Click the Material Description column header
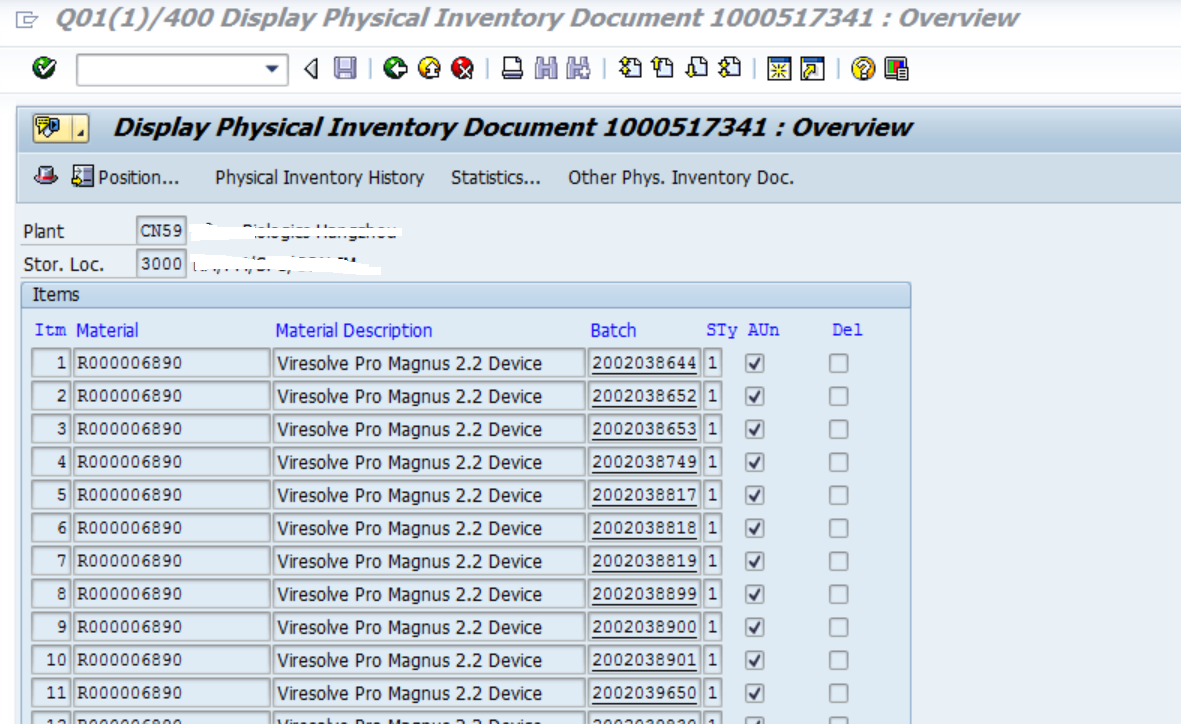Viewport: 1181px width, 724px height. click(353, 330)
